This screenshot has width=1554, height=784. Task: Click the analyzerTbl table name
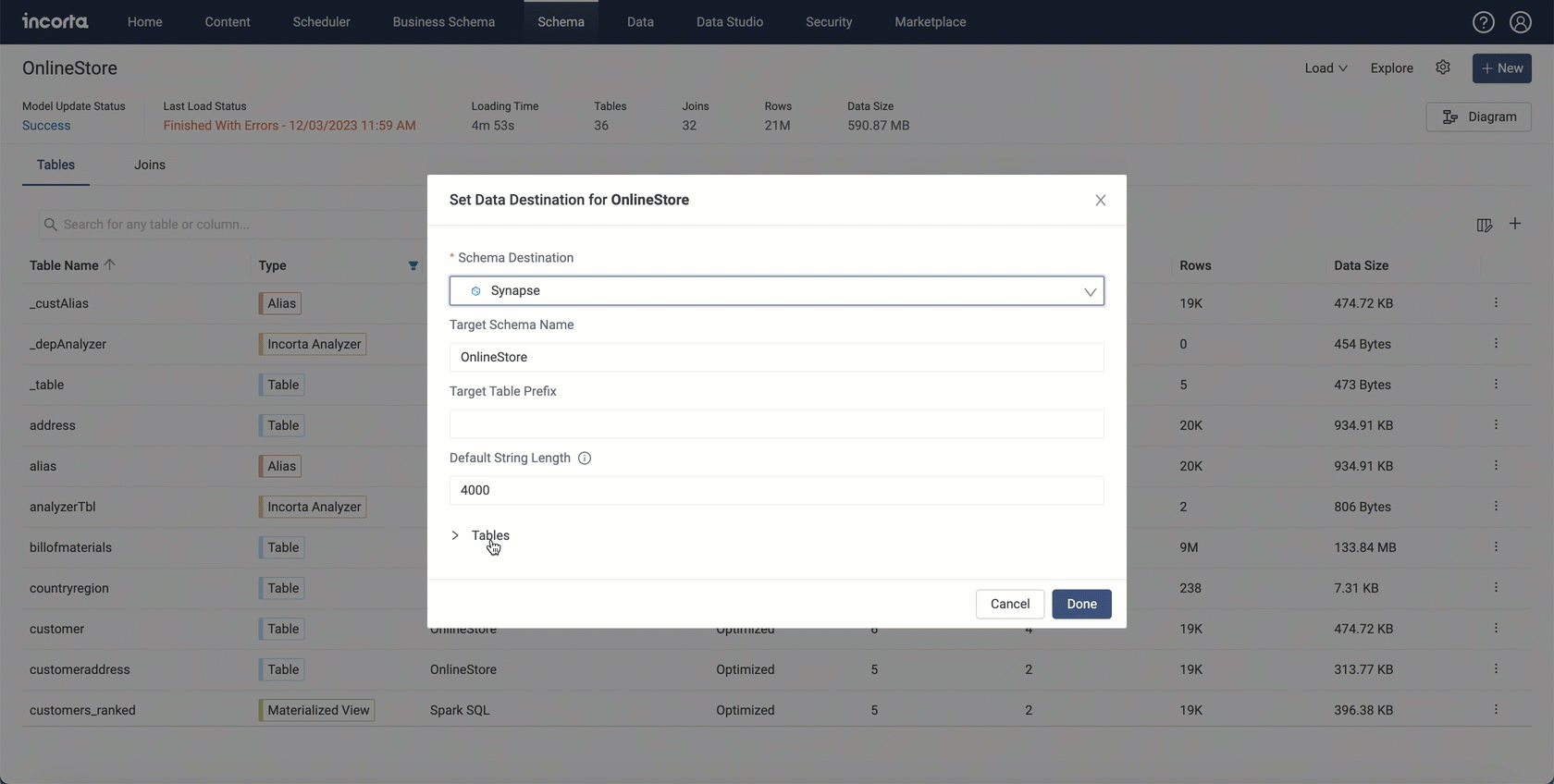coord(62,507)
